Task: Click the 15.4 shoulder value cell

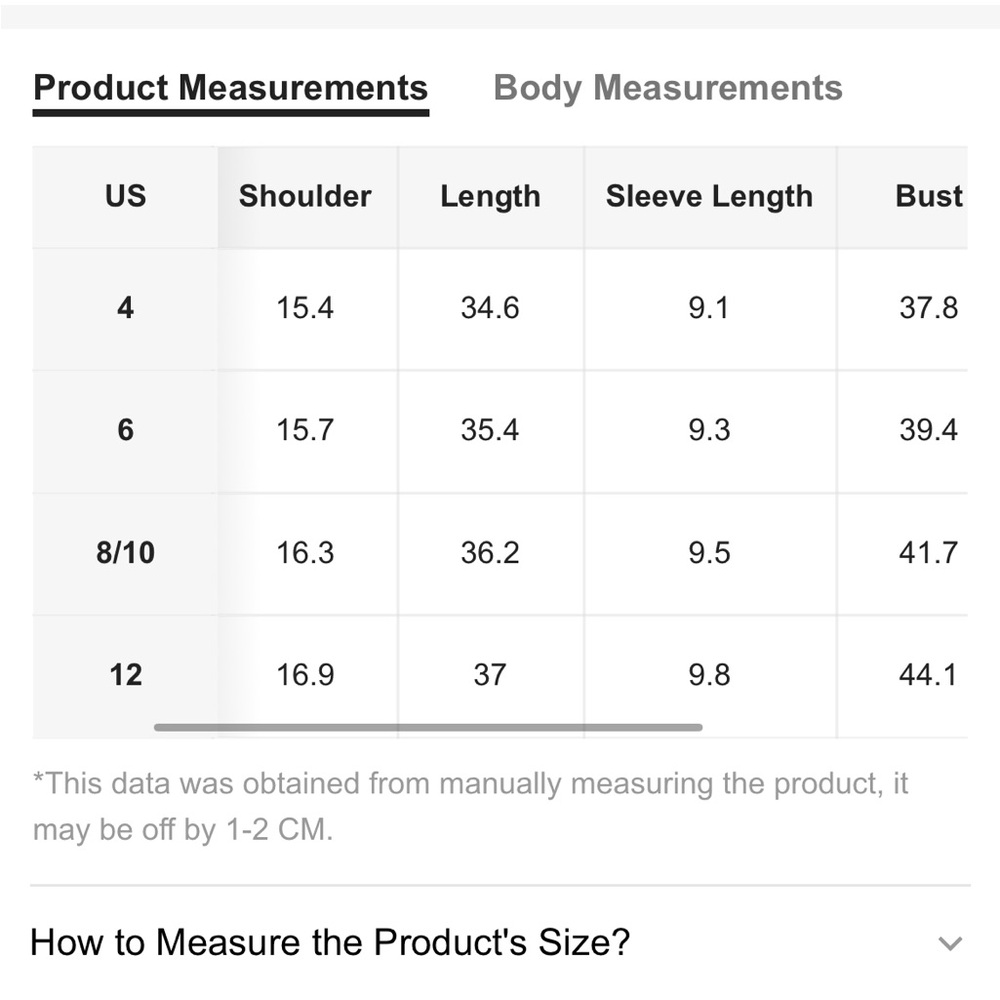Action: click(x=305, y=308)
